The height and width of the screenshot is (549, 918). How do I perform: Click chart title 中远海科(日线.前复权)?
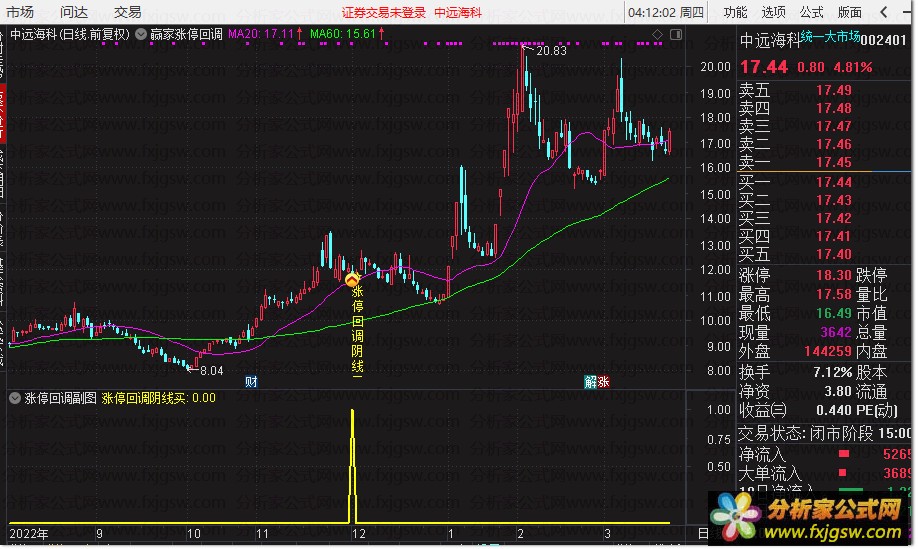(x=70, y=34)
